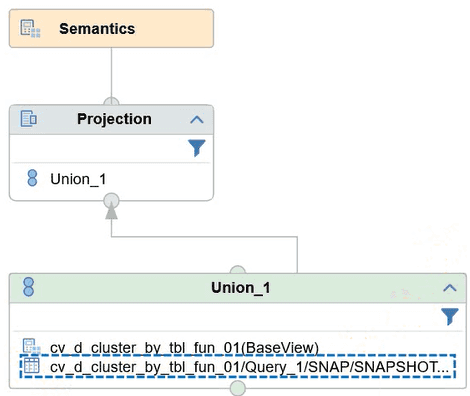The height and width of the screenshot is (396, 470).
Task: Collapse the Union_1 node with the chevron
Action: (x=450, y=288)
